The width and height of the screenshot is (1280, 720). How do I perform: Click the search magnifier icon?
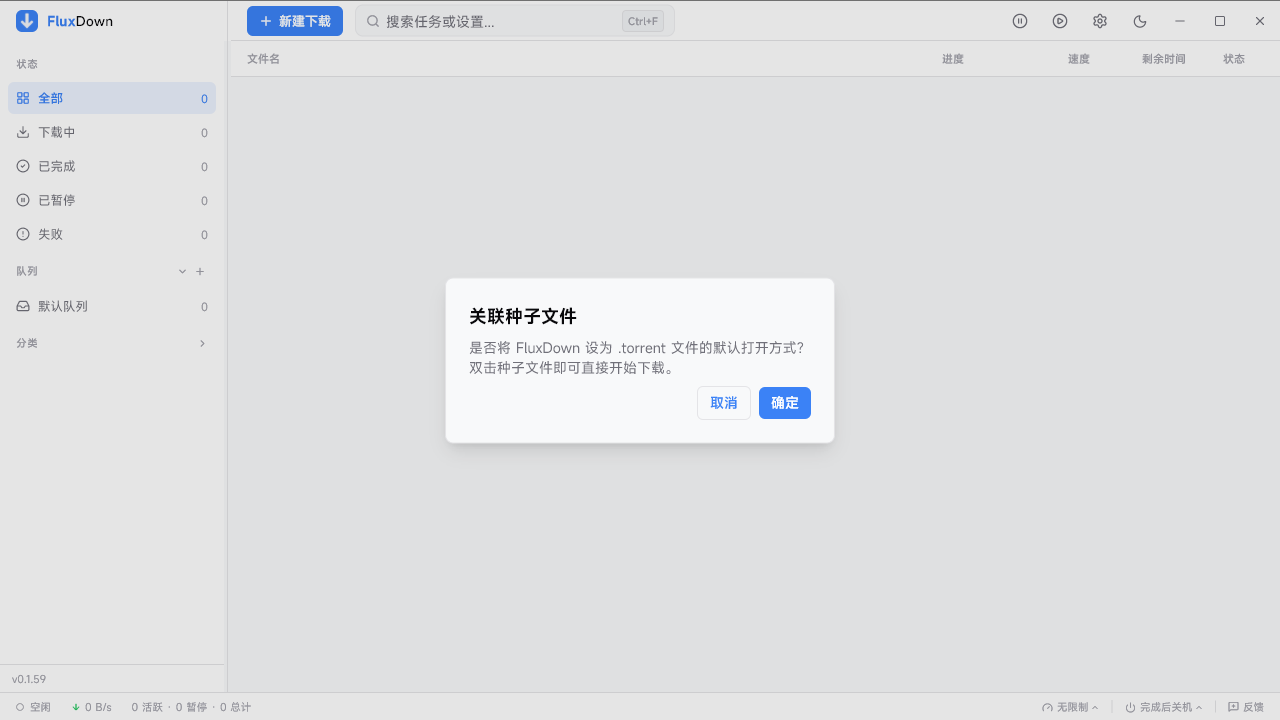click(x=373, y=21)
